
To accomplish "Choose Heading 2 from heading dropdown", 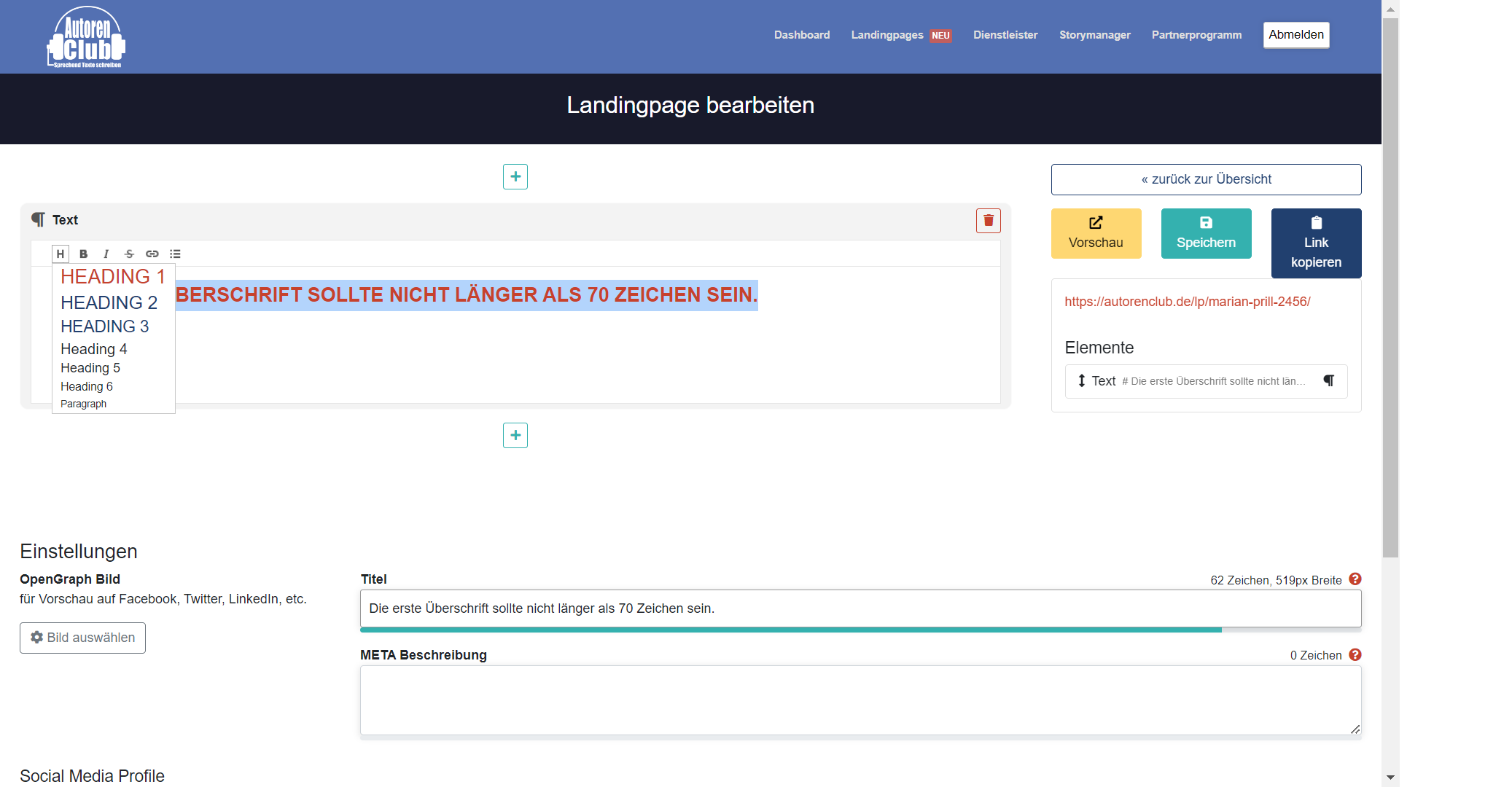I will (109, 302).
